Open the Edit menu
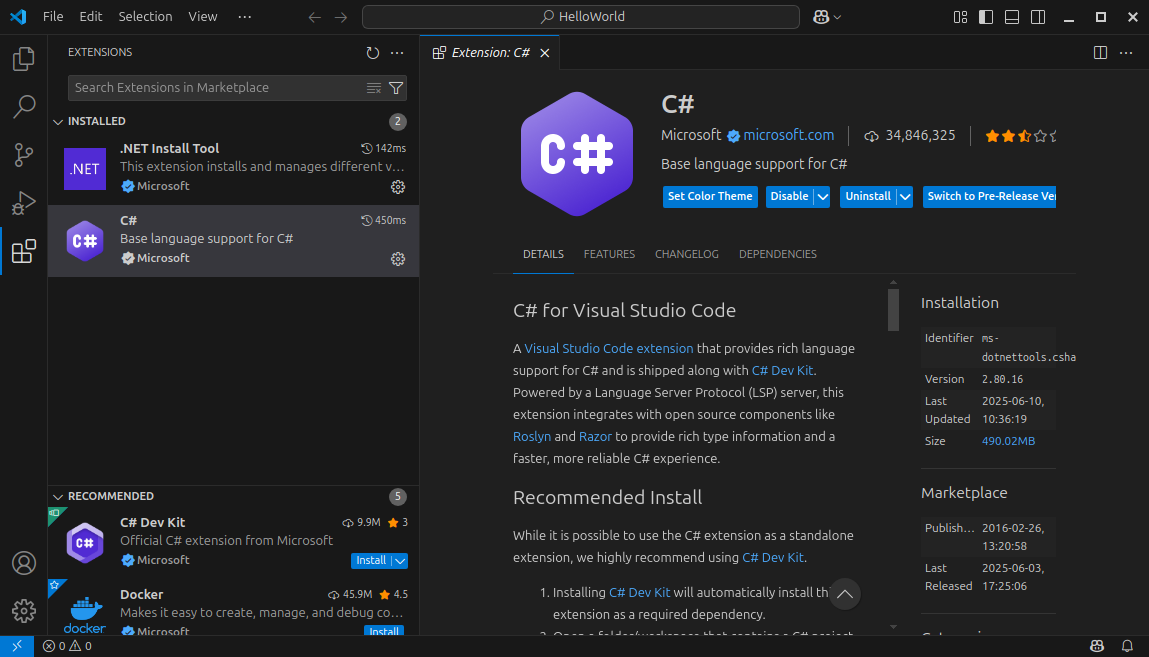 coord(91,16)
